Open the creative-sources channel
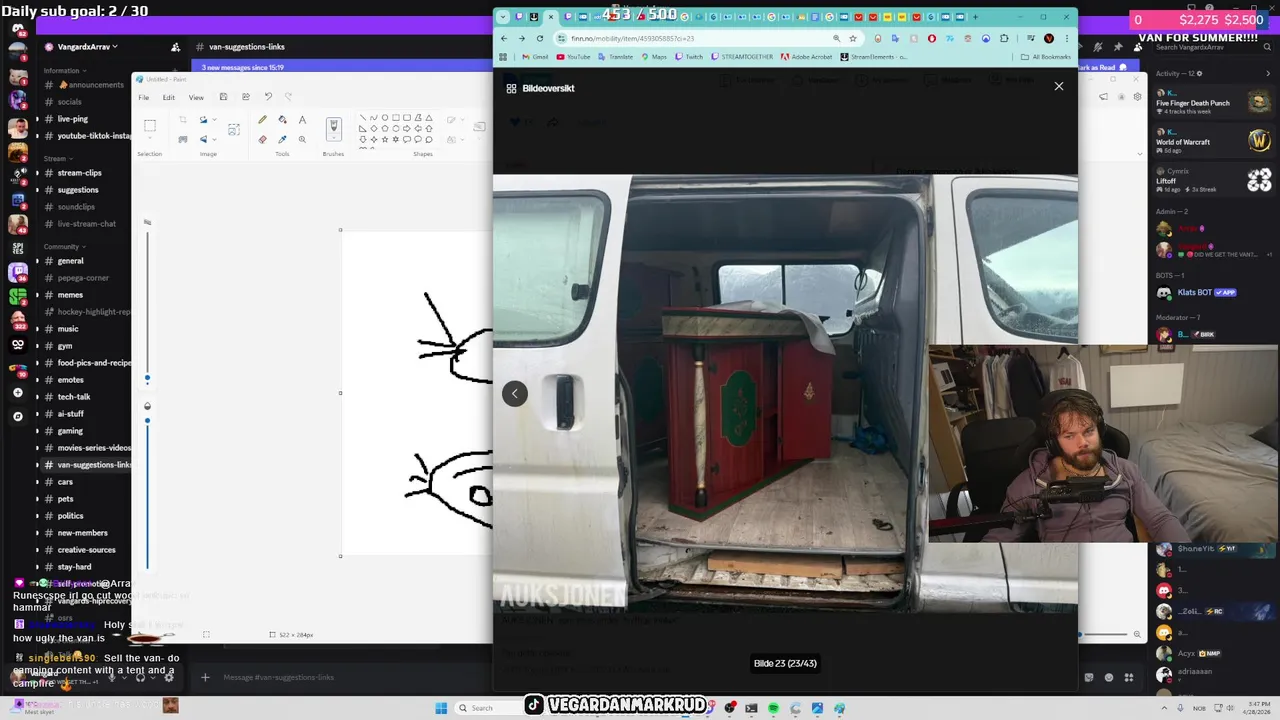The height and width of the screenshot is (720, 1280). click(x=85, y=549)
